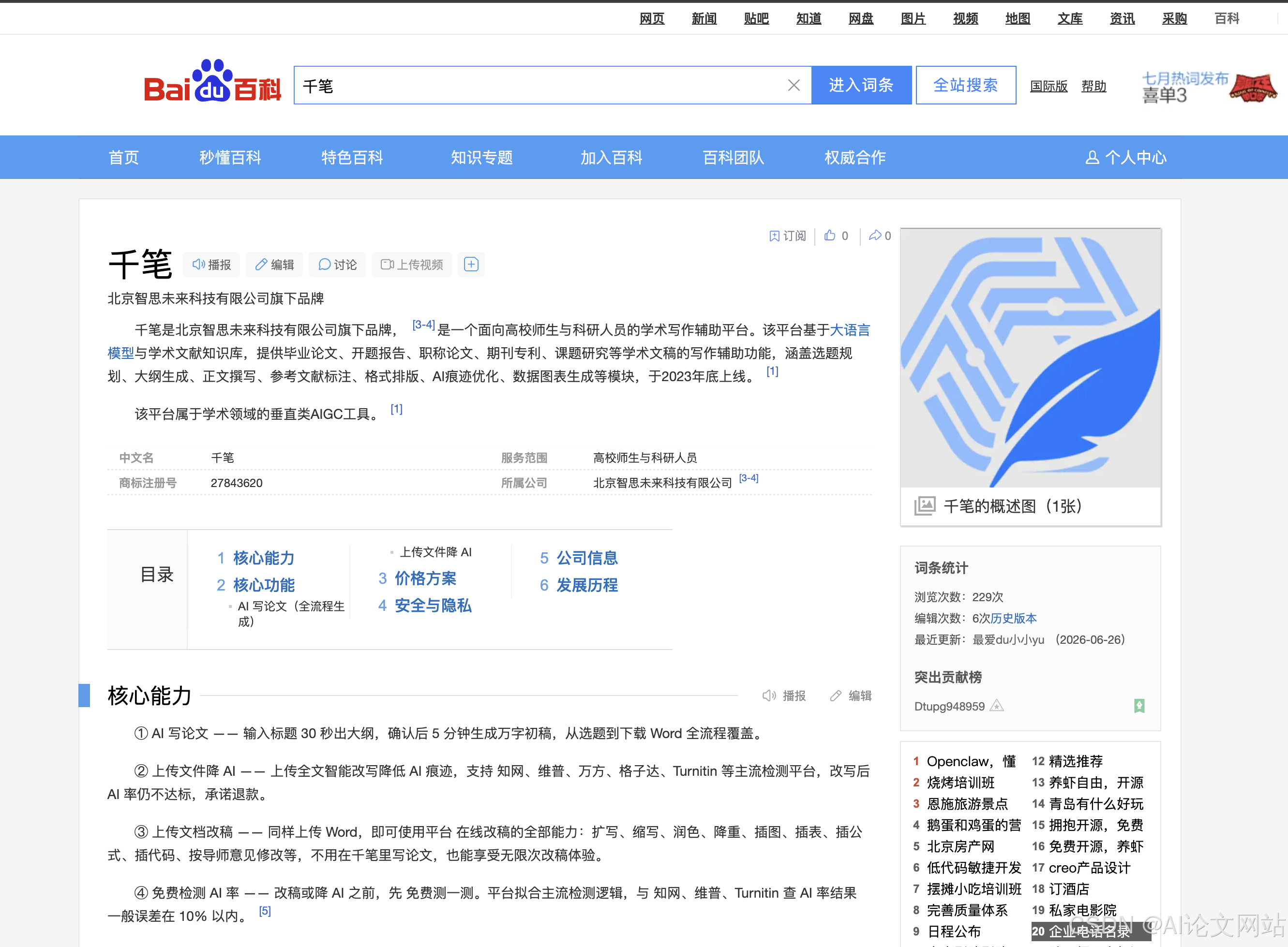Go to 首页 in the navigation bar
Screen dimensions: 1288x947
[x=124, y=158]
